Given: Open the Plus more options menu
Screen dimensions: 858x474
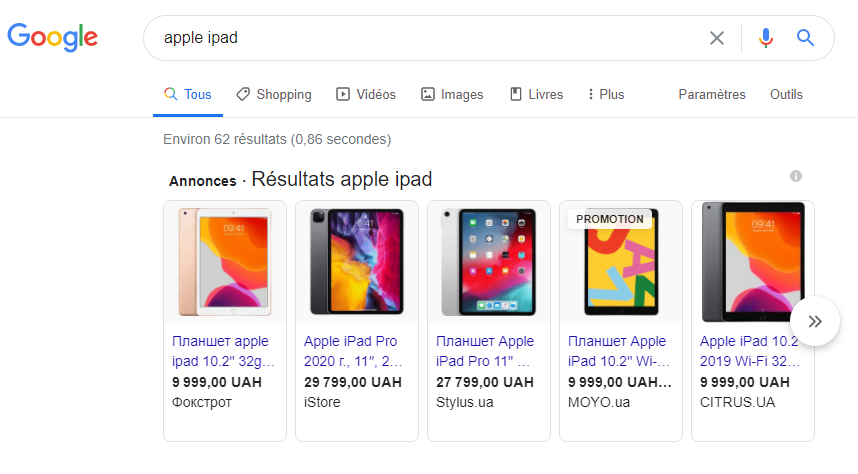Looking at the screenshot, I should [605, 94].
